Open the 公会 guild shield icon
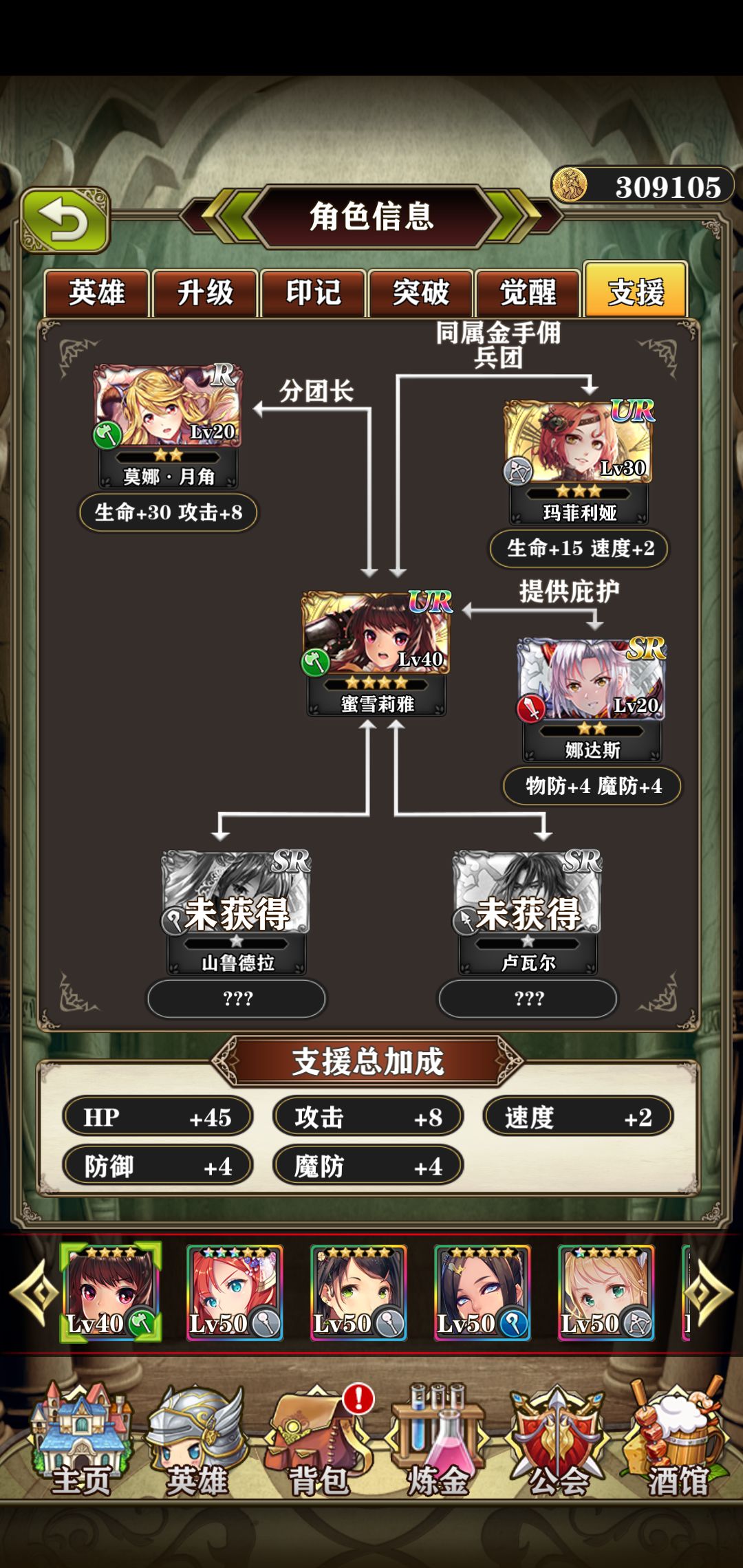The height and width of the screenshot is (1568, 743). 559,1441
